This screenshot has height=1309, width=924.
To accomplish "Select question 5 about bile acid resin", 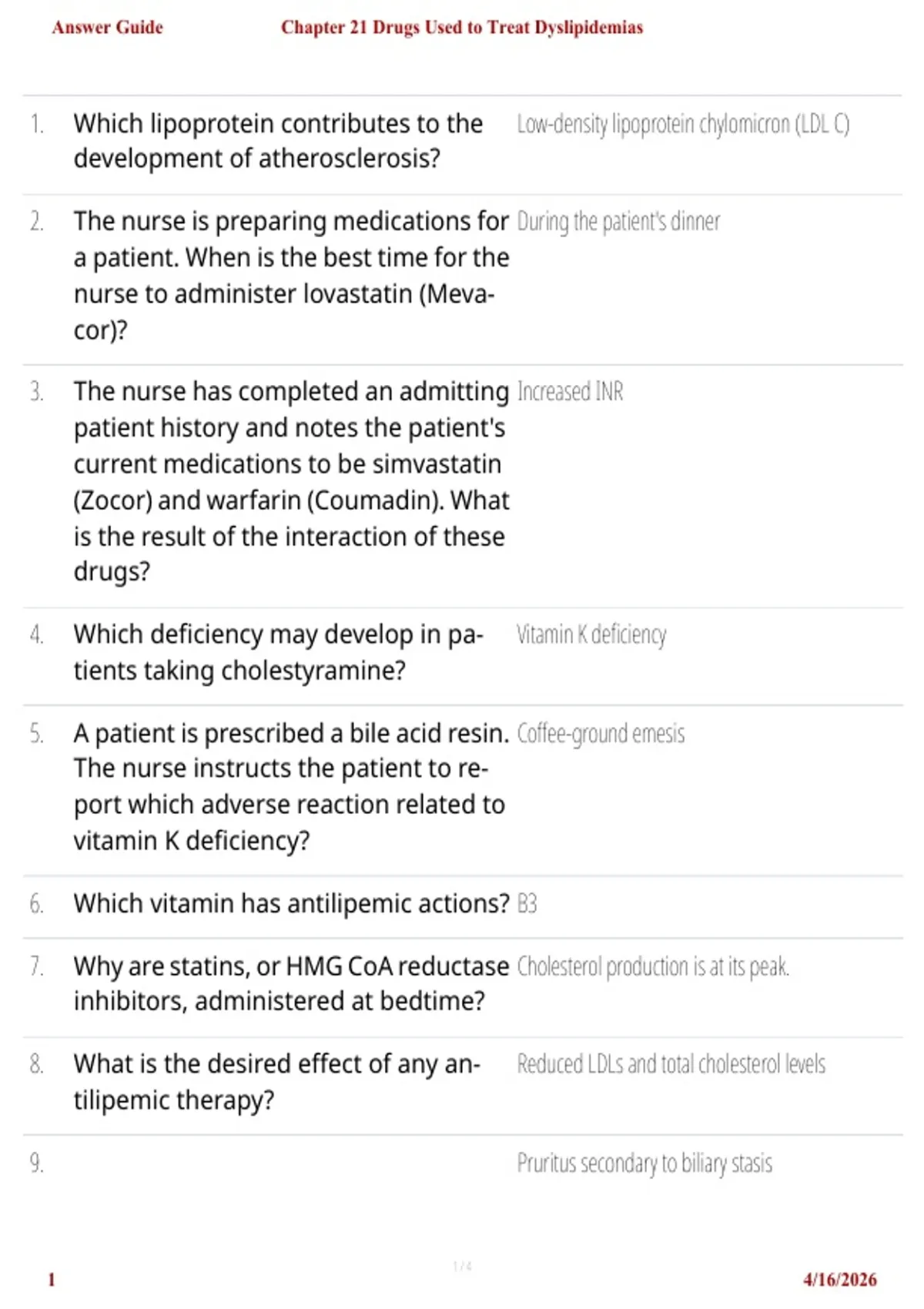I will click(x=291, y=786).
